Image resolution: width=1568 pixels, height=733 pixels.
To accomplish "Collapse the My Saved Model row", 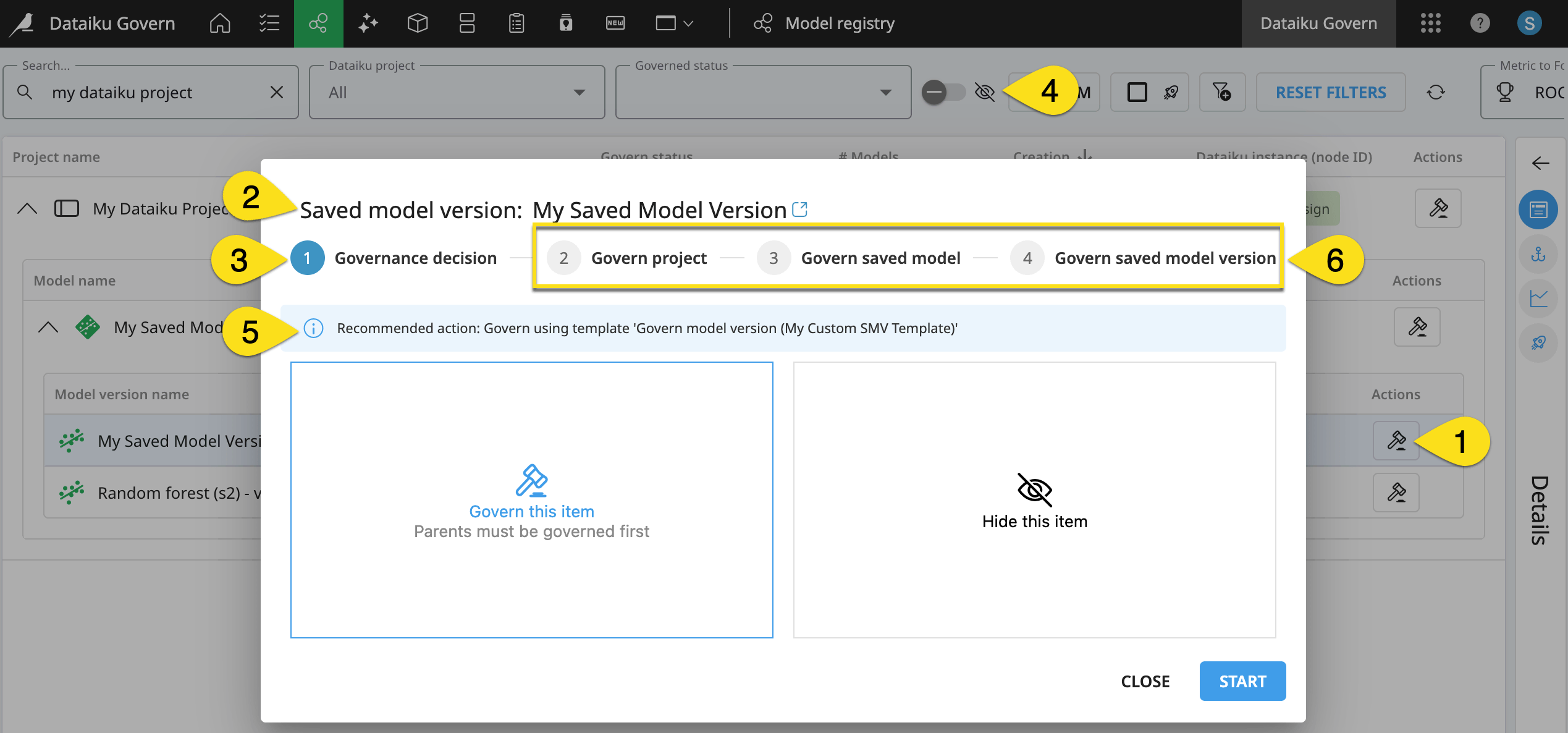I will click(48, 327).
